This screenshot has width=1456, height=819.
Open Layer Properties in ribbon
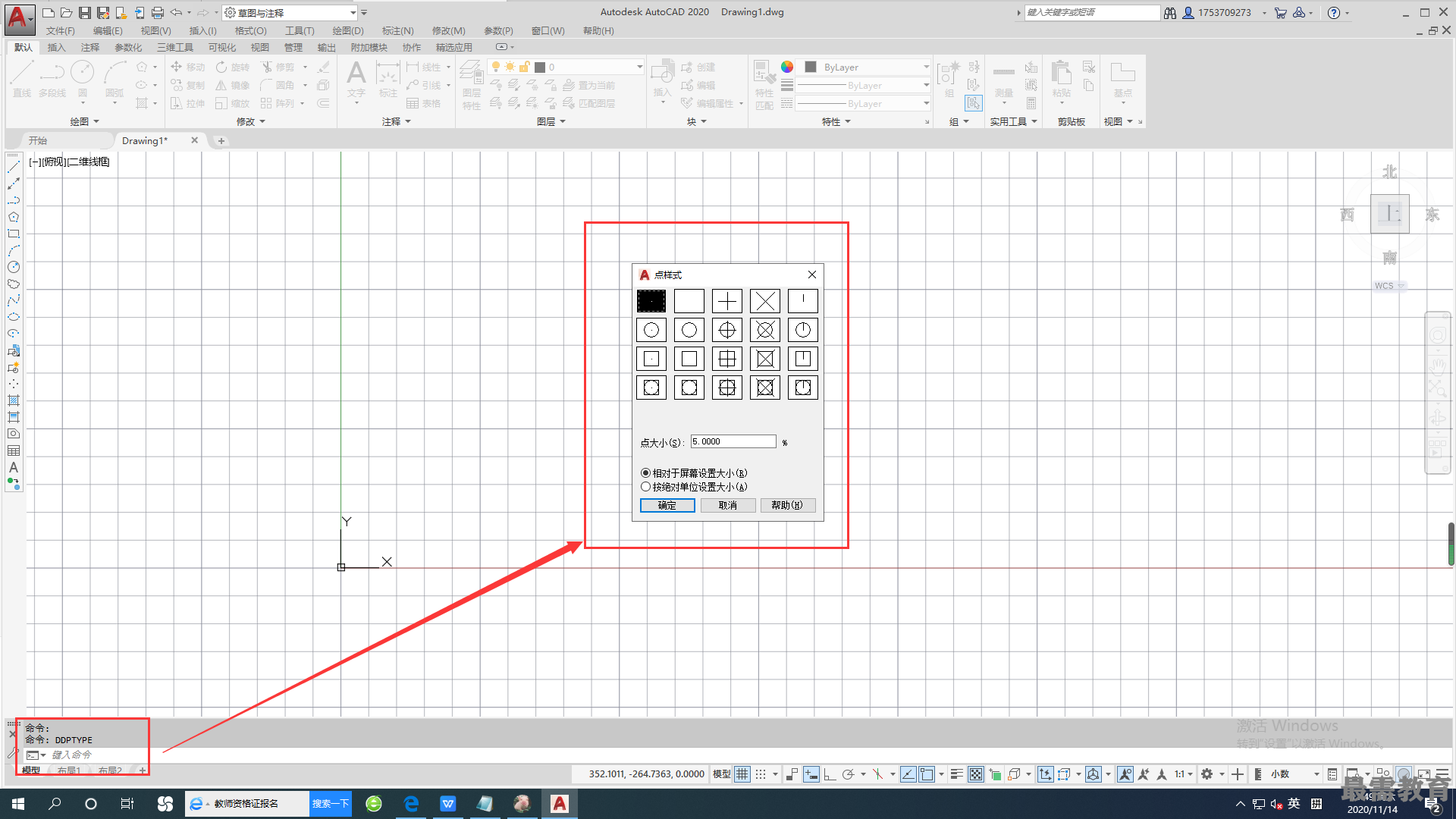[472, 83]
